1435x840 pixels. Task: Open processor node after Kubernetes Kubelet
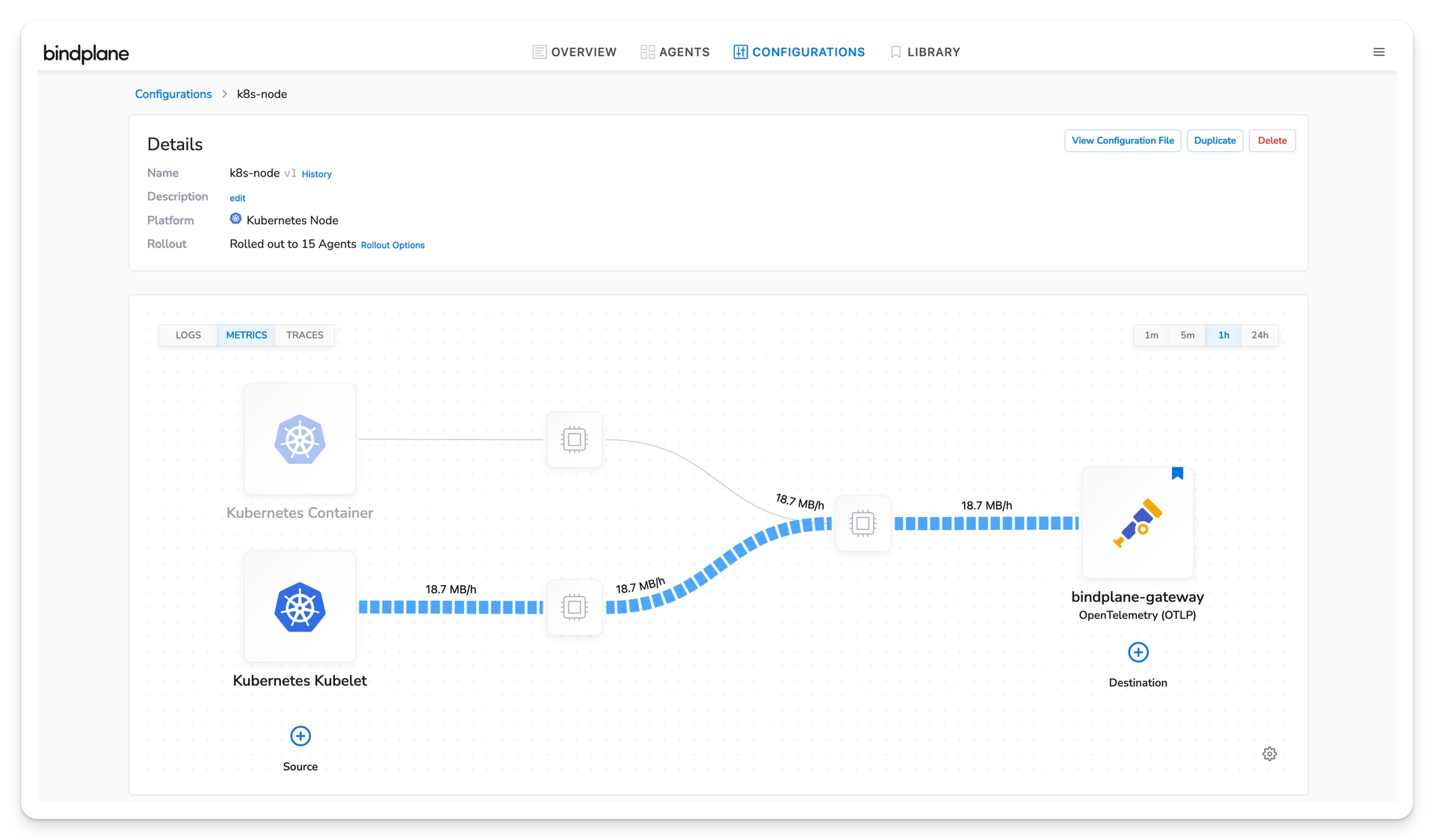pyautogui.click(x=574, y=607)
